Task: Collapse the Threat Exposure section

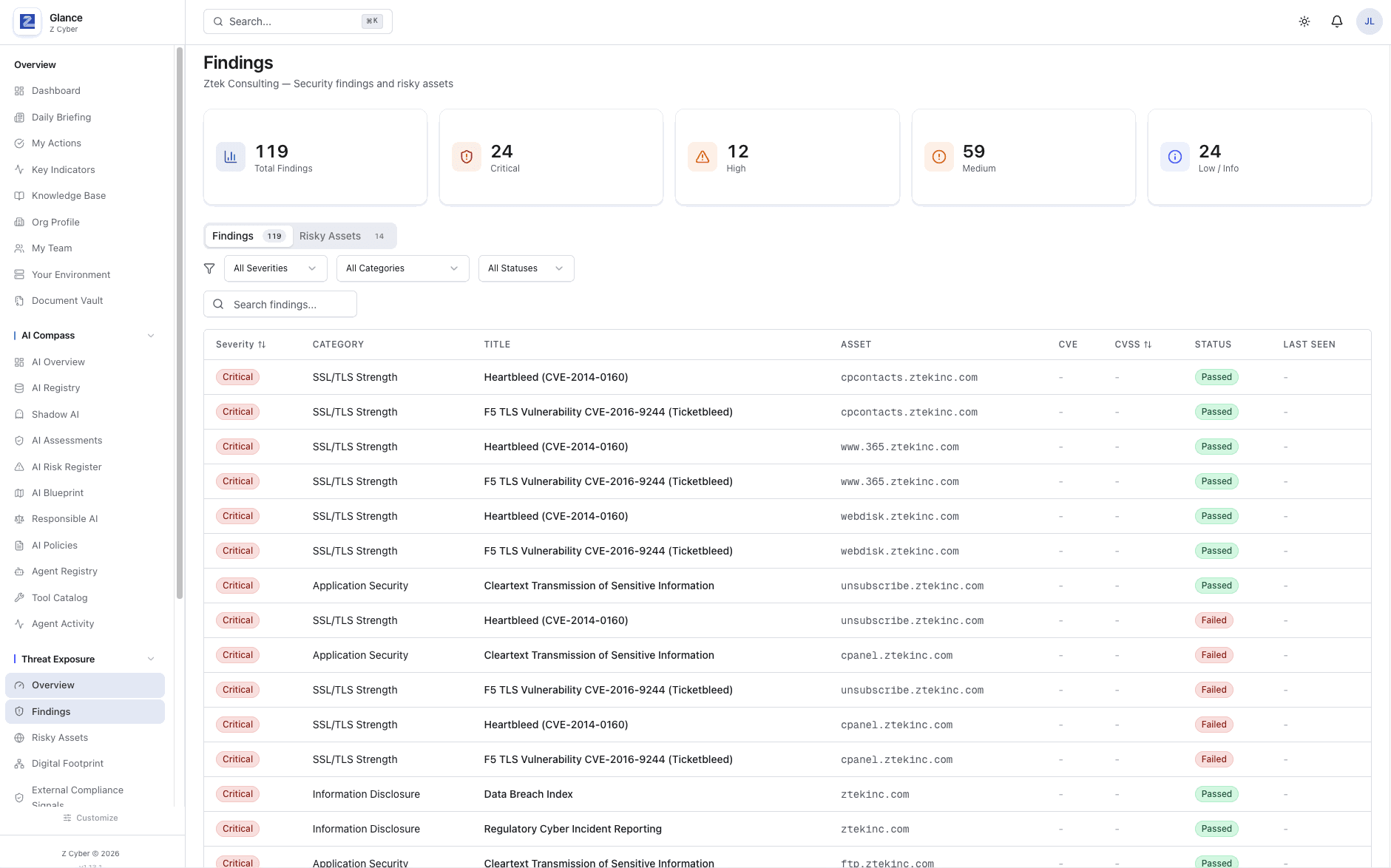Action: (151, 660)
